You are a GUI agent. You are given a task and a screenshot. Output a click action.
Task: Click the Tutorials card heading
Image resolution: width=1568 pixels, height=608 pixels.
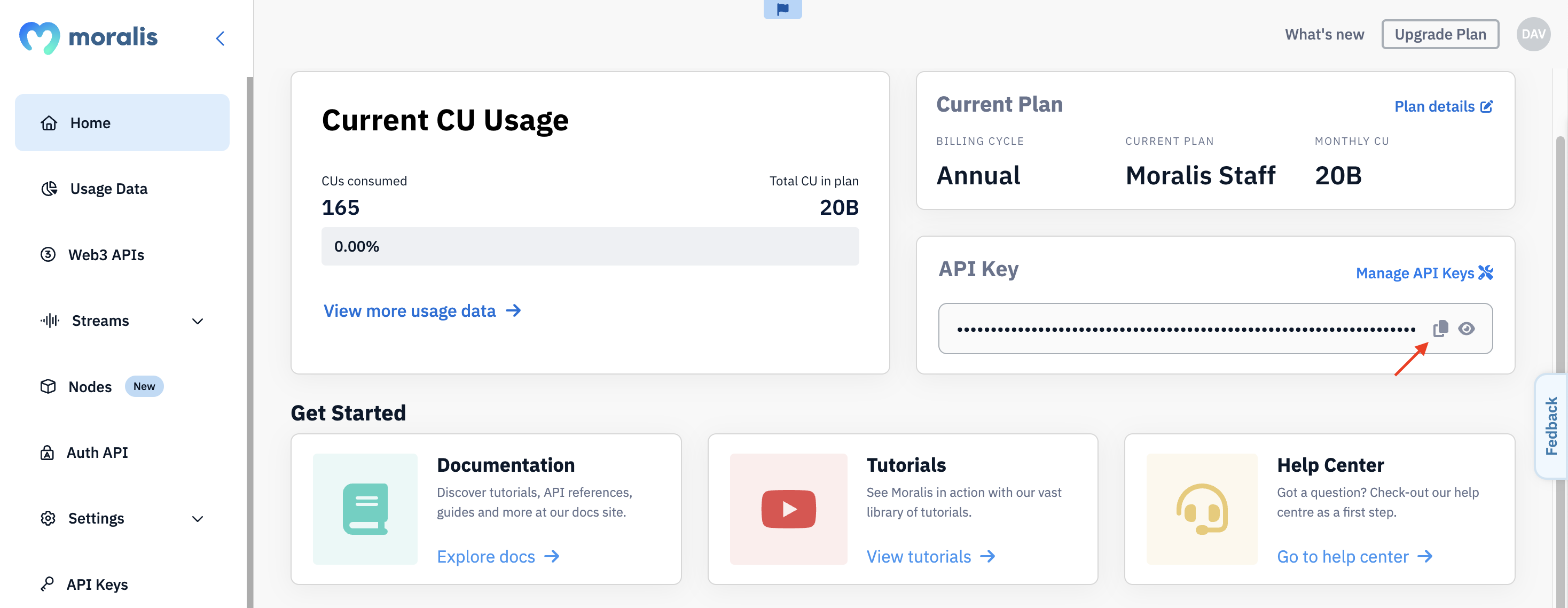(906, 465)
